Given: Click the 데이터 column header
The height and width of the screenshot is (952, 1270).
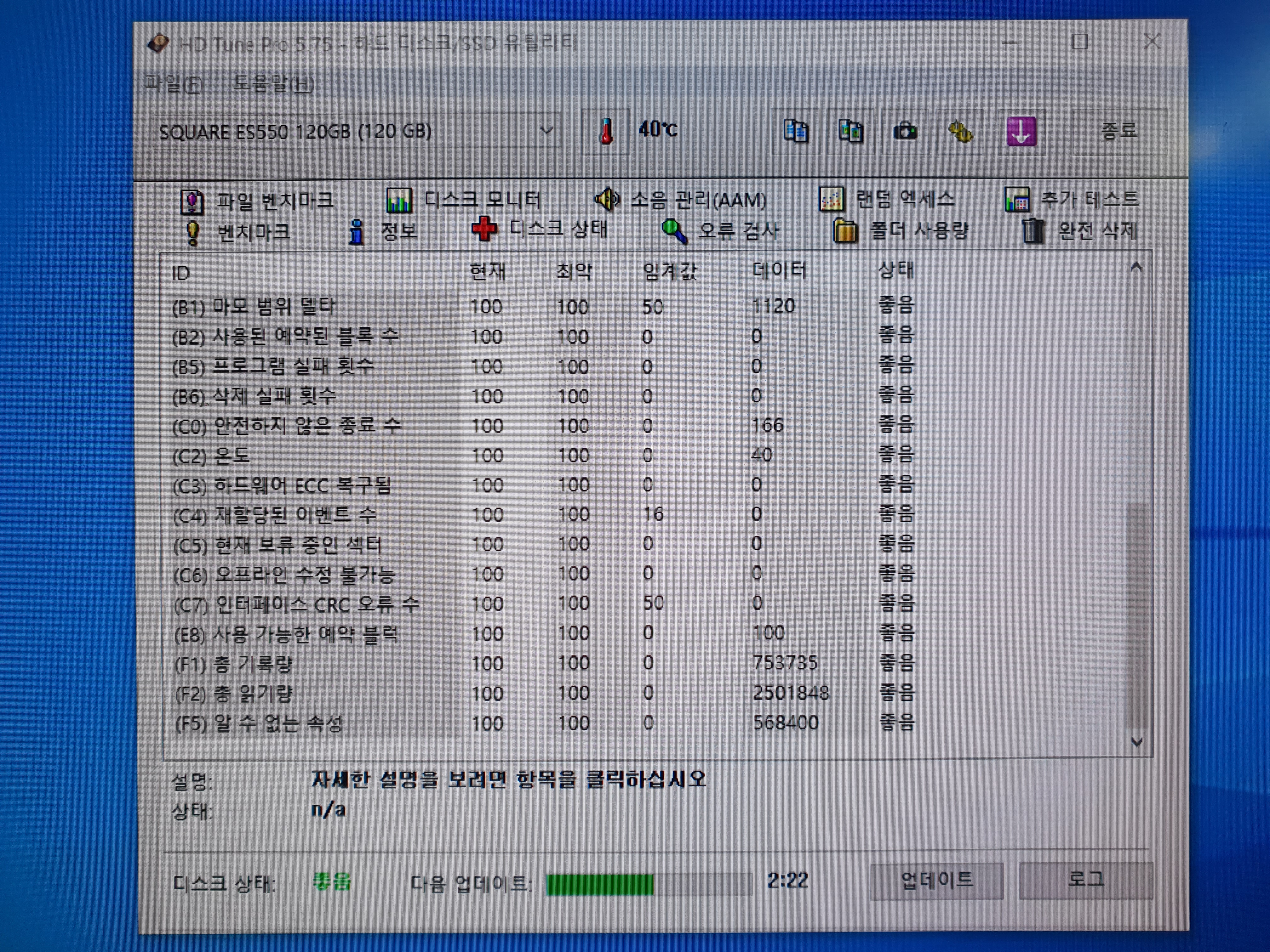Looking at the screenshot, I should point(804,270).
